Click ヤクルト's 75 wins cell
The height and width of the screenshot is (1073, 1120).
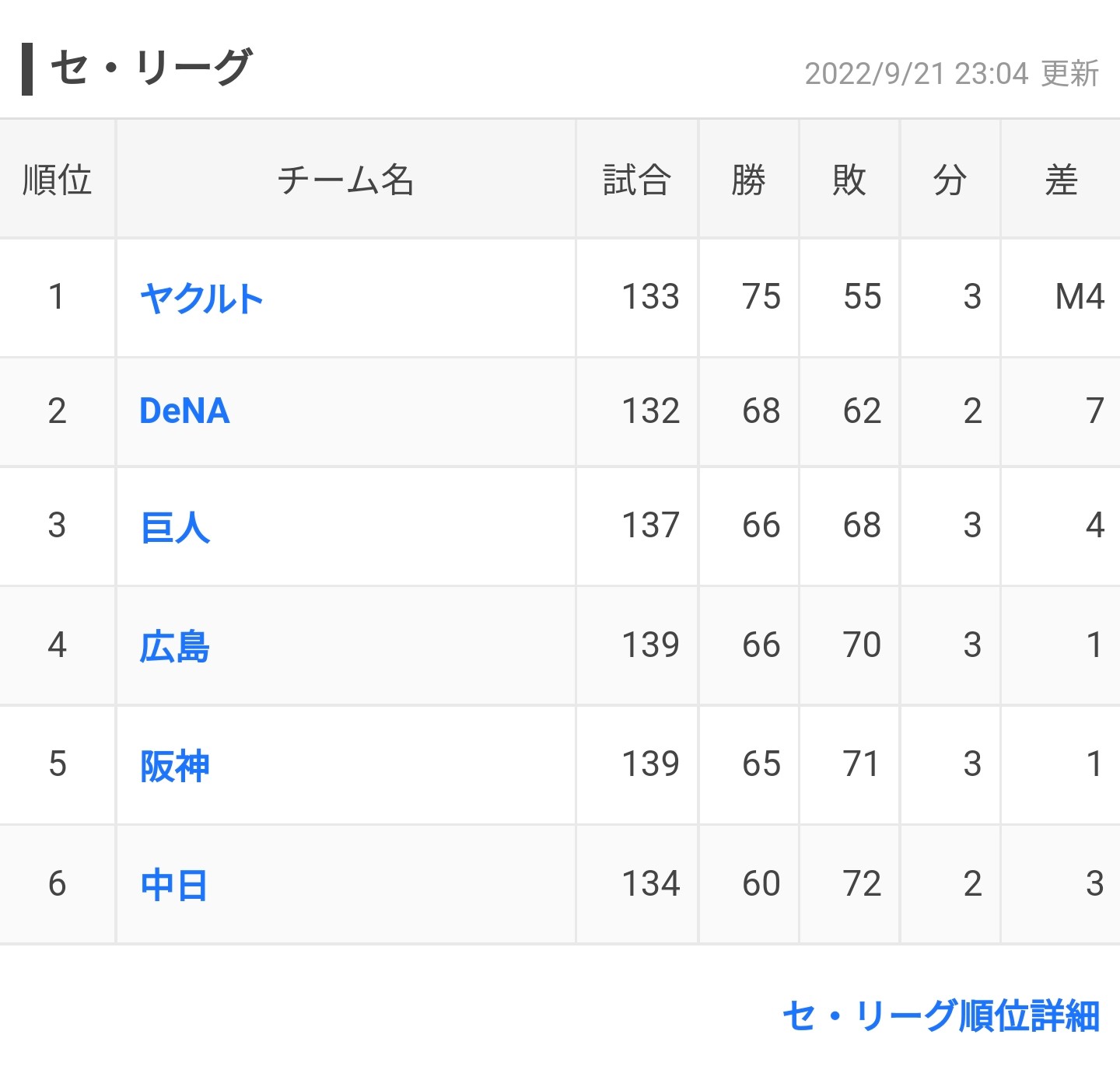[761, 297]
